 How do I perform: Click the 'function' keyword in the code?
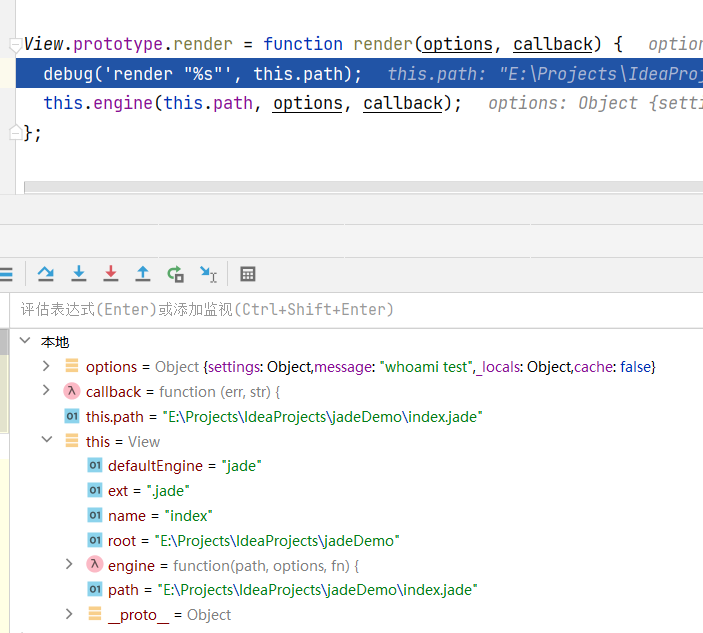(303, 44)
